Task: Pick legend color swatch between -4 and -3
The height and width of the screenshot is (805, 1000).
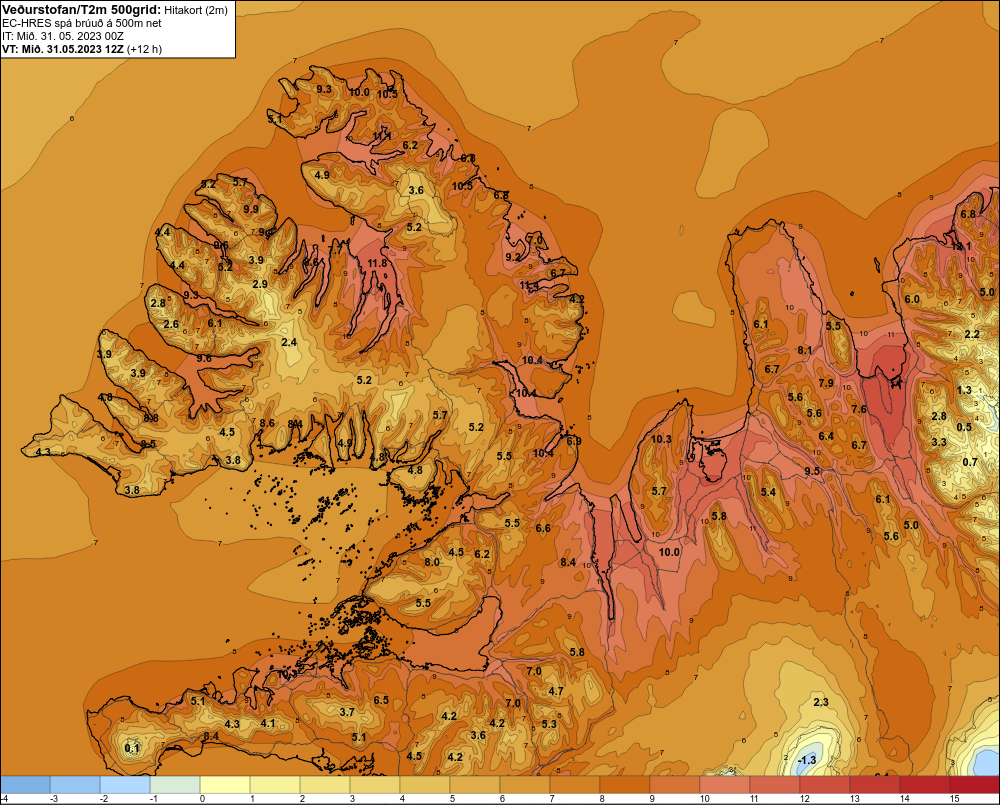Action: [25, 785]
